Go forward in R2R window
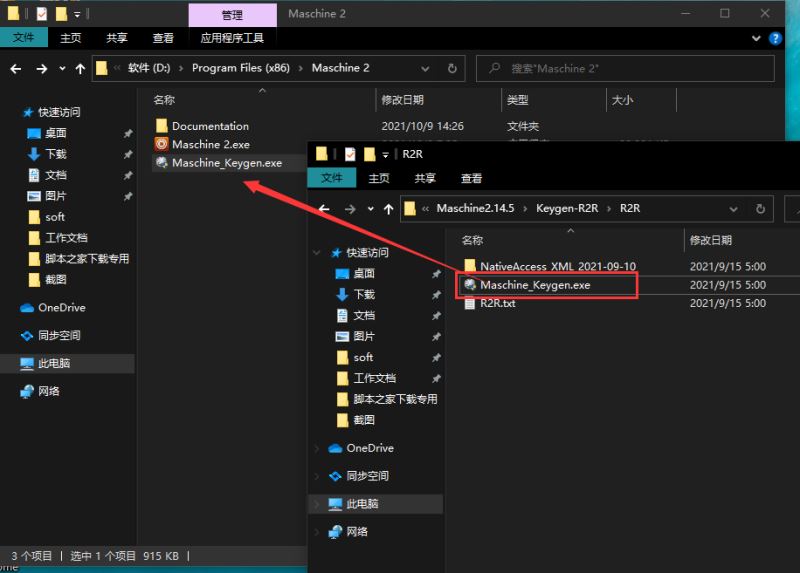The height and width of the screenshot is (573, 800). 350,209
